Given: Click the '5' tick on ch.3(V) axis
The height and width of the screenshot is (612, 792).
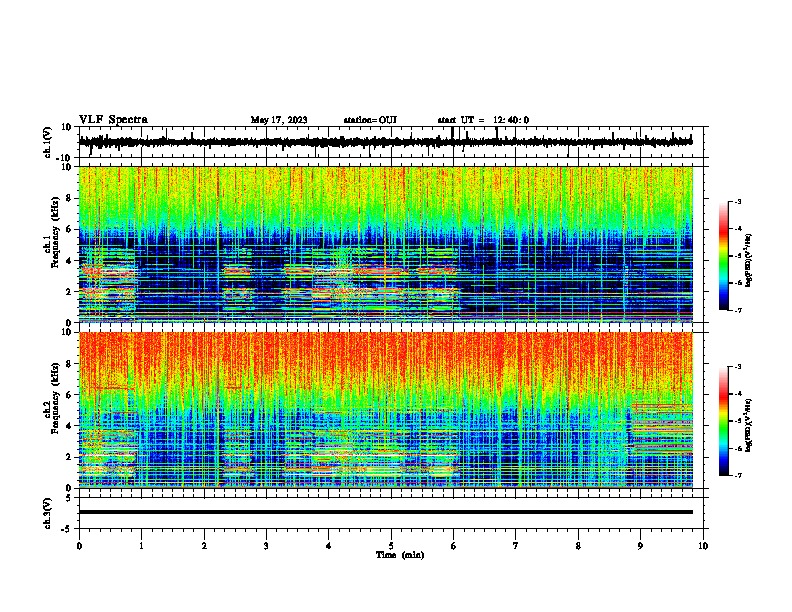Looking at the screenshot, I should point(69,497).
